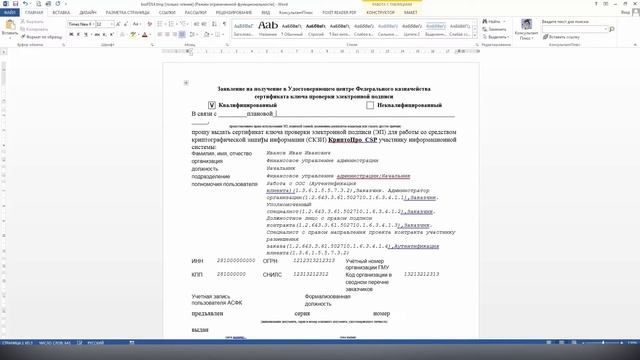
Task: Increase paragraph indent
Action: [204, 24]
